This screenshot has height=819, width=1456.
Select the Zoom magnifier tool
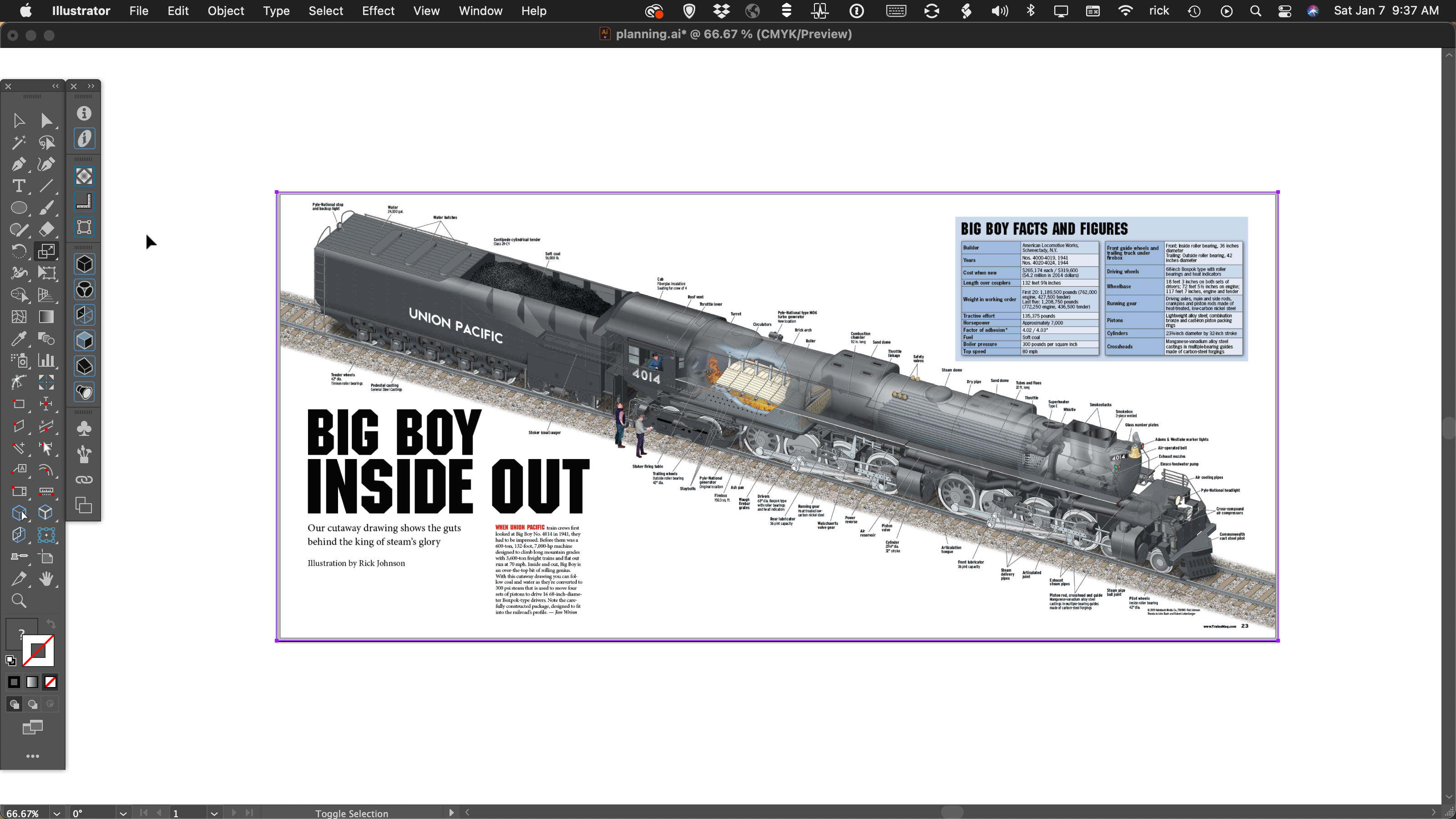point(19,600)
